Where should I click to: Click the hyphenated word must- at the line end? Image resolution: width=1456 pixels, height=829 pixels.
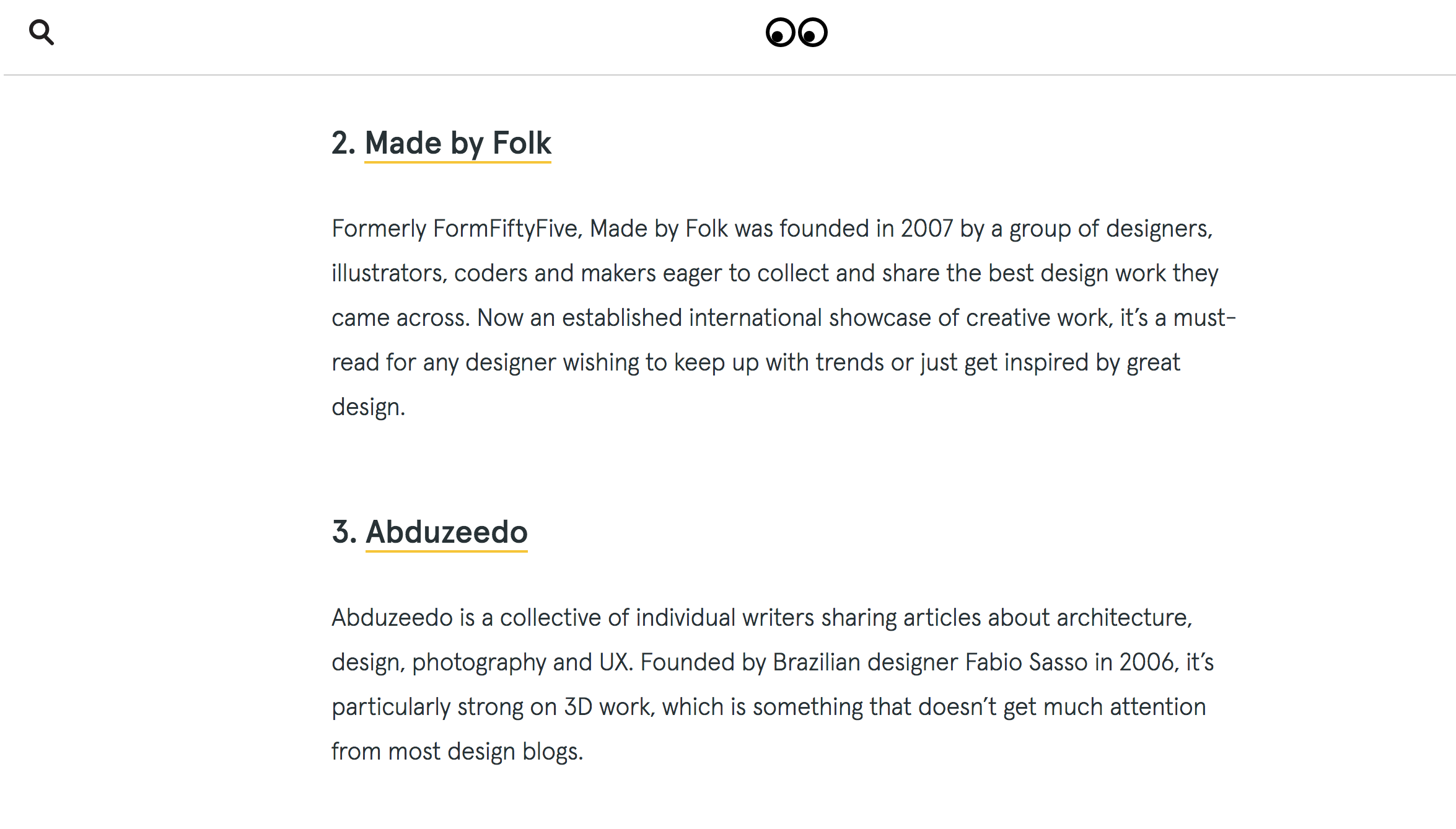click(1205, 318)
